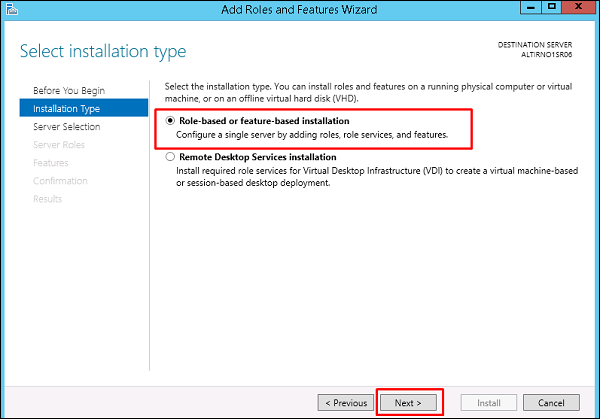Click the Remote Desktop Services installation label
Screen dimensions: 600x419
pyautogui.click(x=257, y=157)
